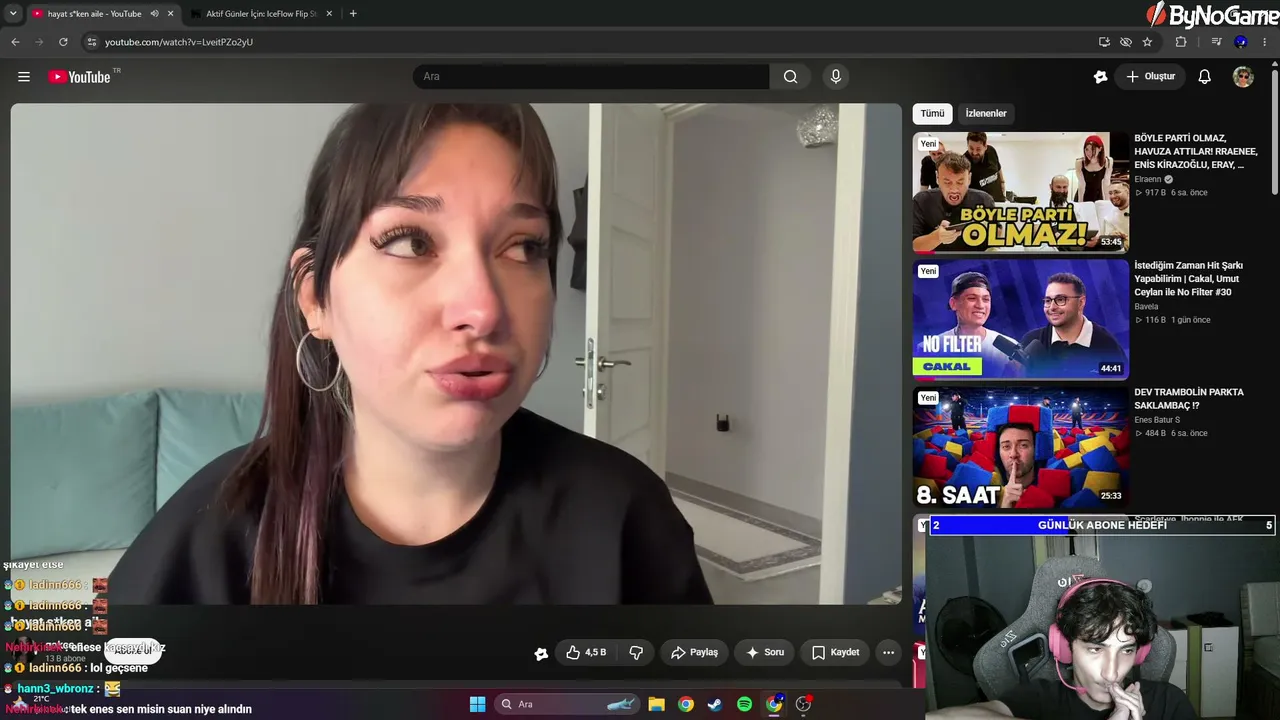This screenshot has height=720, width=1280.
Task: Click the Soru ask button
Action: 765,652
